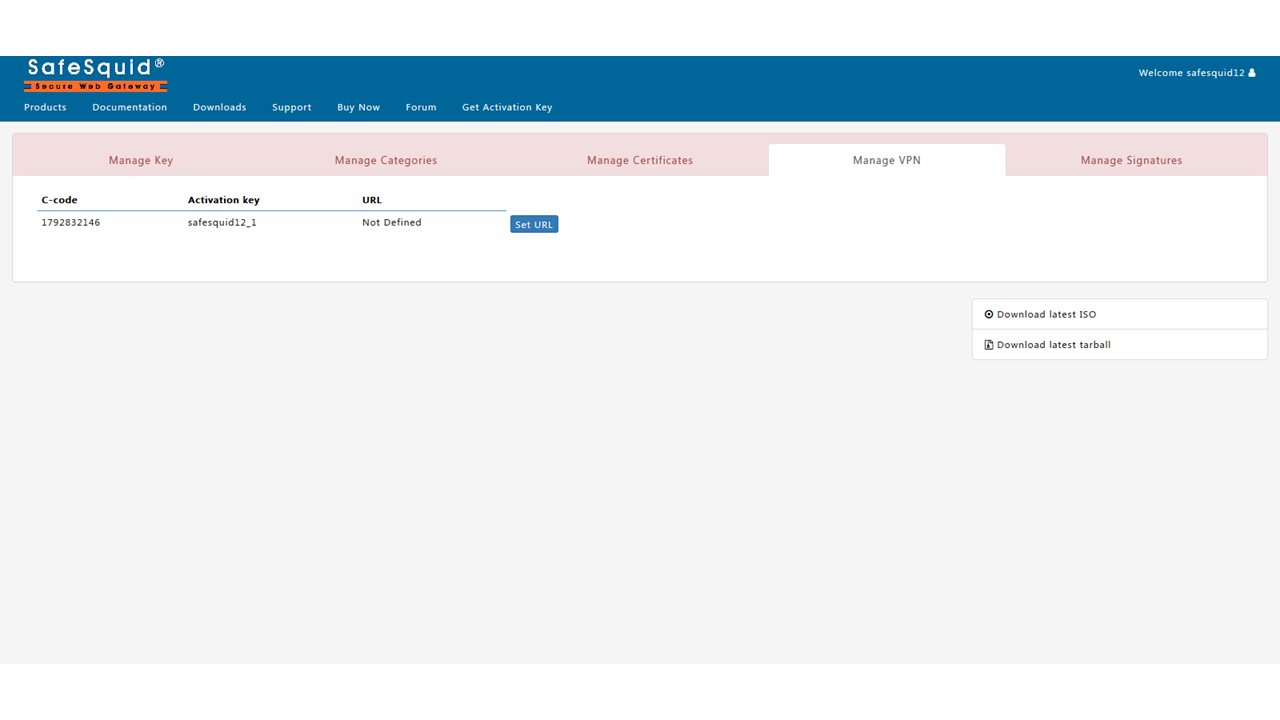Open the Products menu

click(45, 107)
